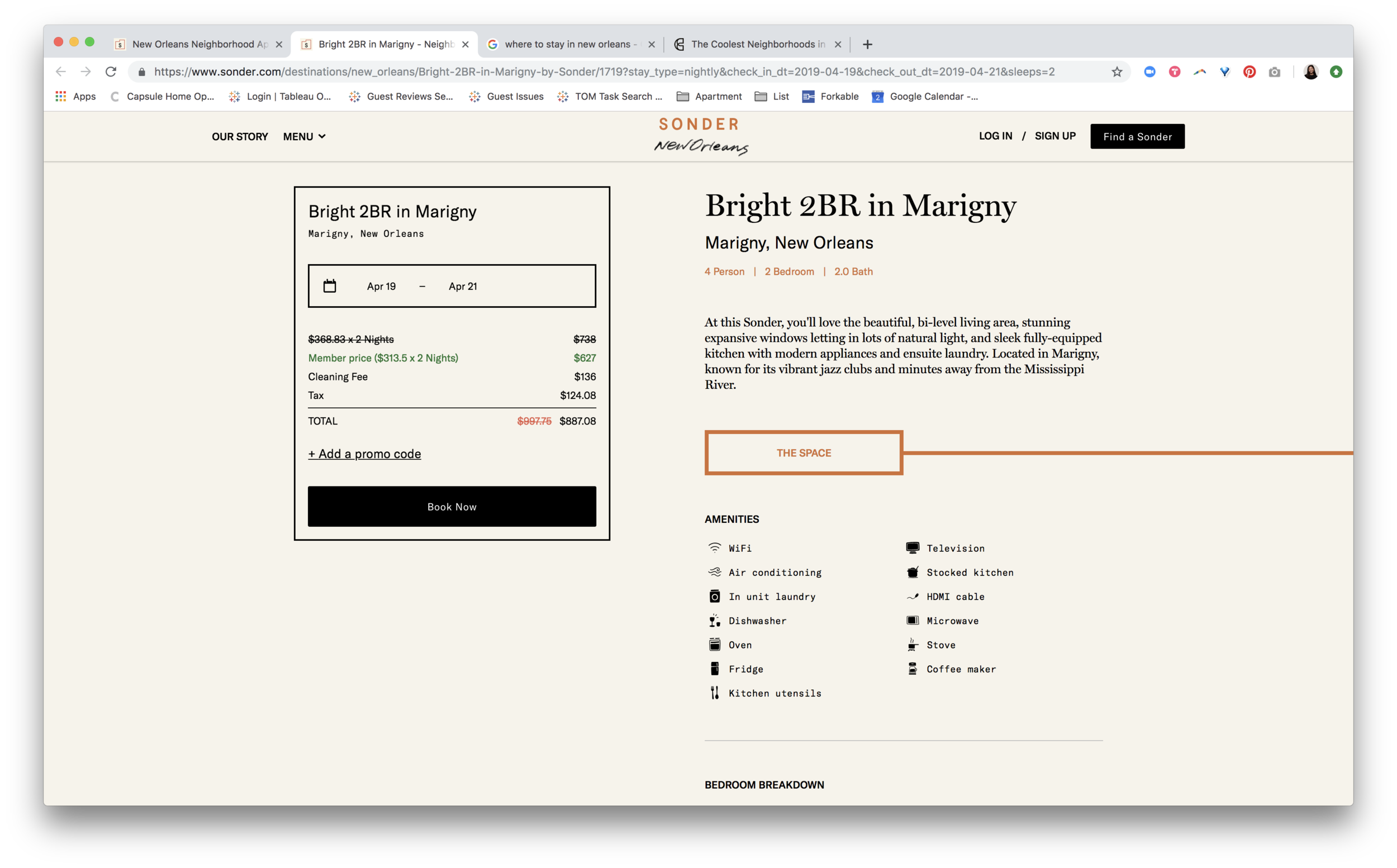Image resolution: width=1397 pixels, height=868 pixels.
Task: Click the Stove amenity icon
Action: tap(913, 644)
